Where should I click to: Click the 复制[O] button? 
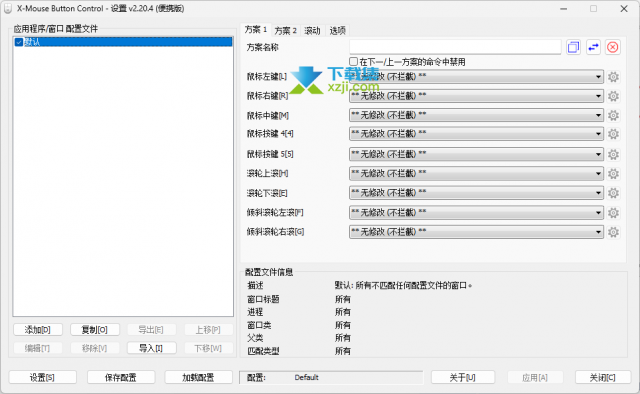(95, 330)
